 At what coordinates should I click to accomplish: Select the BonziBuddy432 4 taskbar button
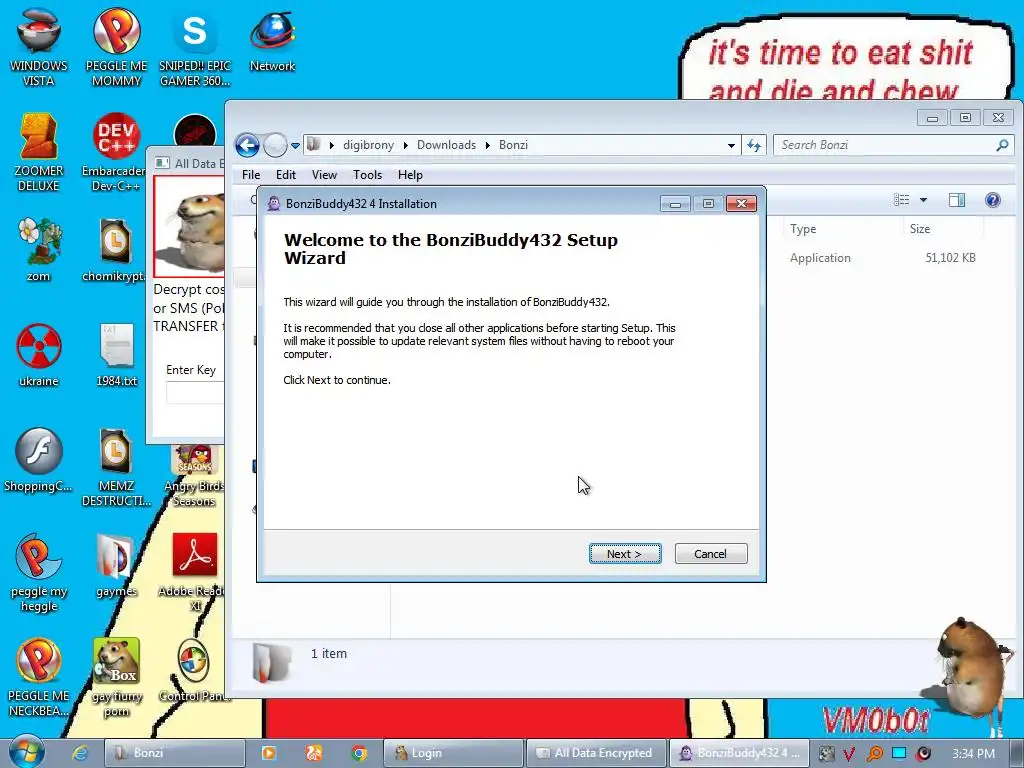[740, 753]
